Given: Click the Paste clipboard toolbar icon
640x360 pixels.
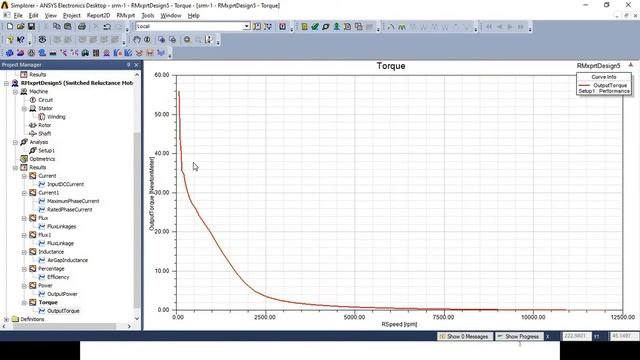Looking at the screenshot, I should click(68, 27).
